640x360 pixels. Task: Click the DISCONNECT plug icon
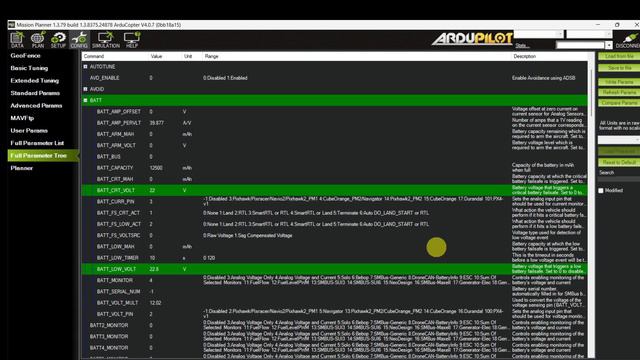(x=629, y=40)
